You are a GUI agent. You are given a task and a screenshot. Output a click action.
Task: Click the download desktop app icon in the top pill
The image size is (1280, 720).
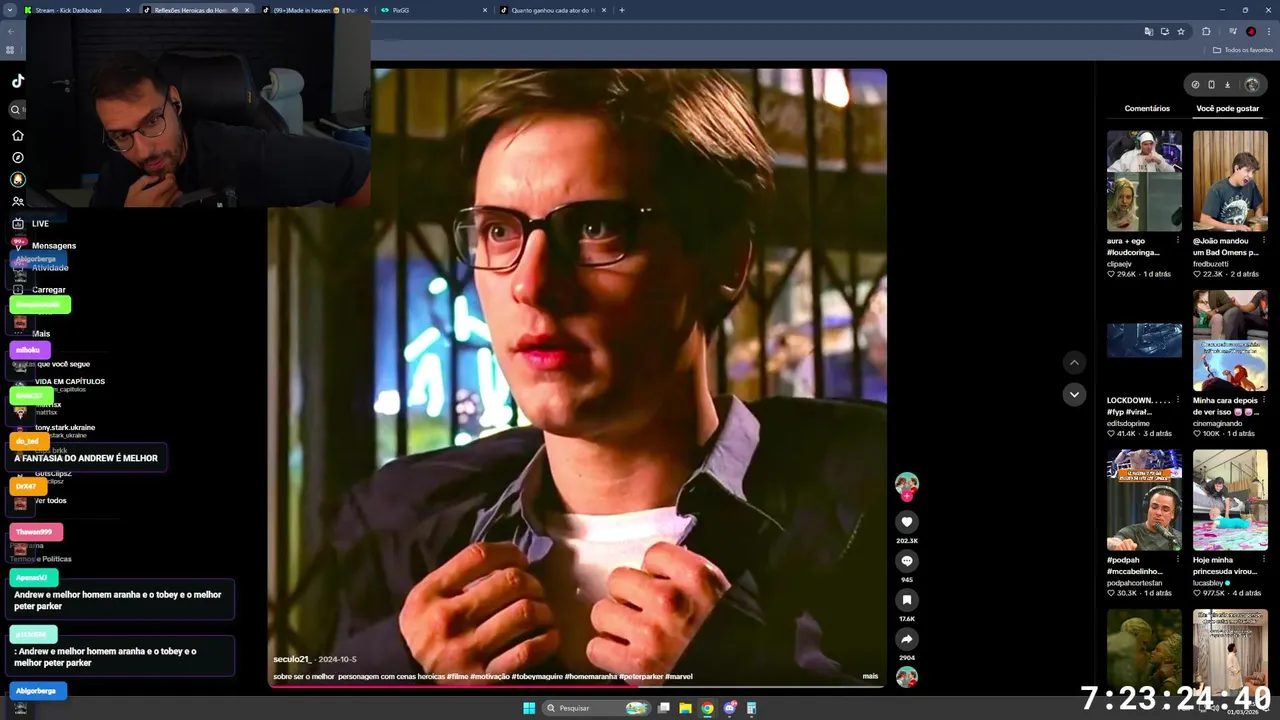point(1227,85)
